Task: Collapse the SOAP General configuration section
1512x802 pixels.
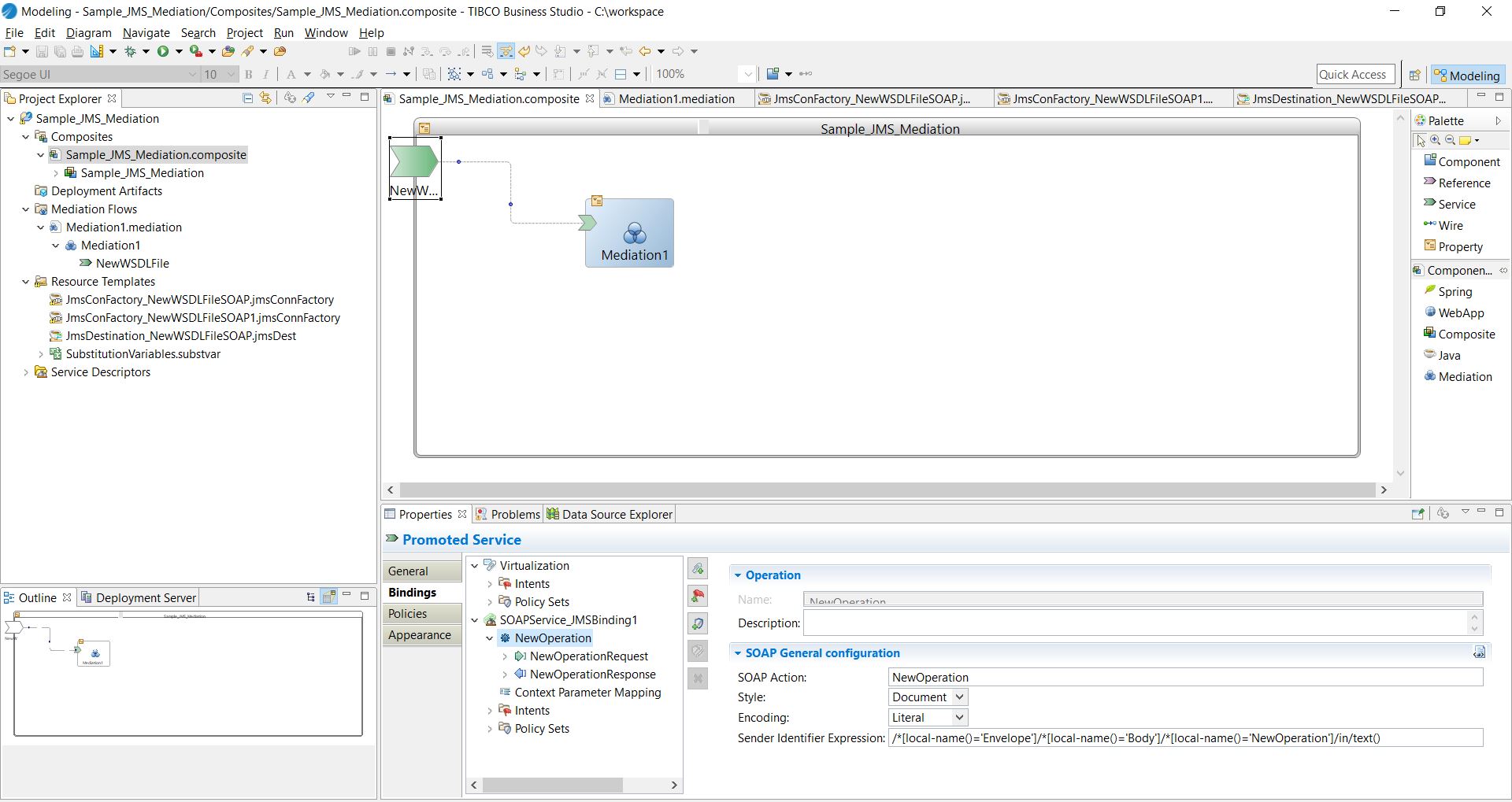Action: (738, 653)
